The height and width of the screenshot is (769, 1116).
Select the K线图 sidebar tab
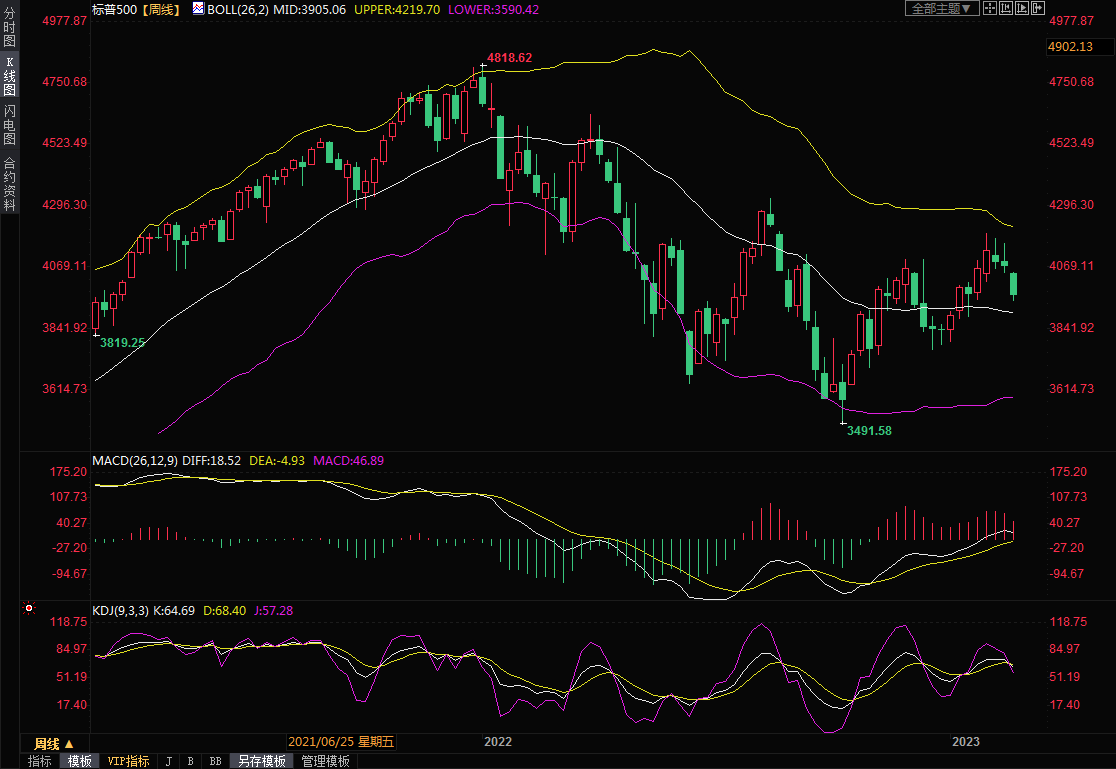[x=9, y=76]
